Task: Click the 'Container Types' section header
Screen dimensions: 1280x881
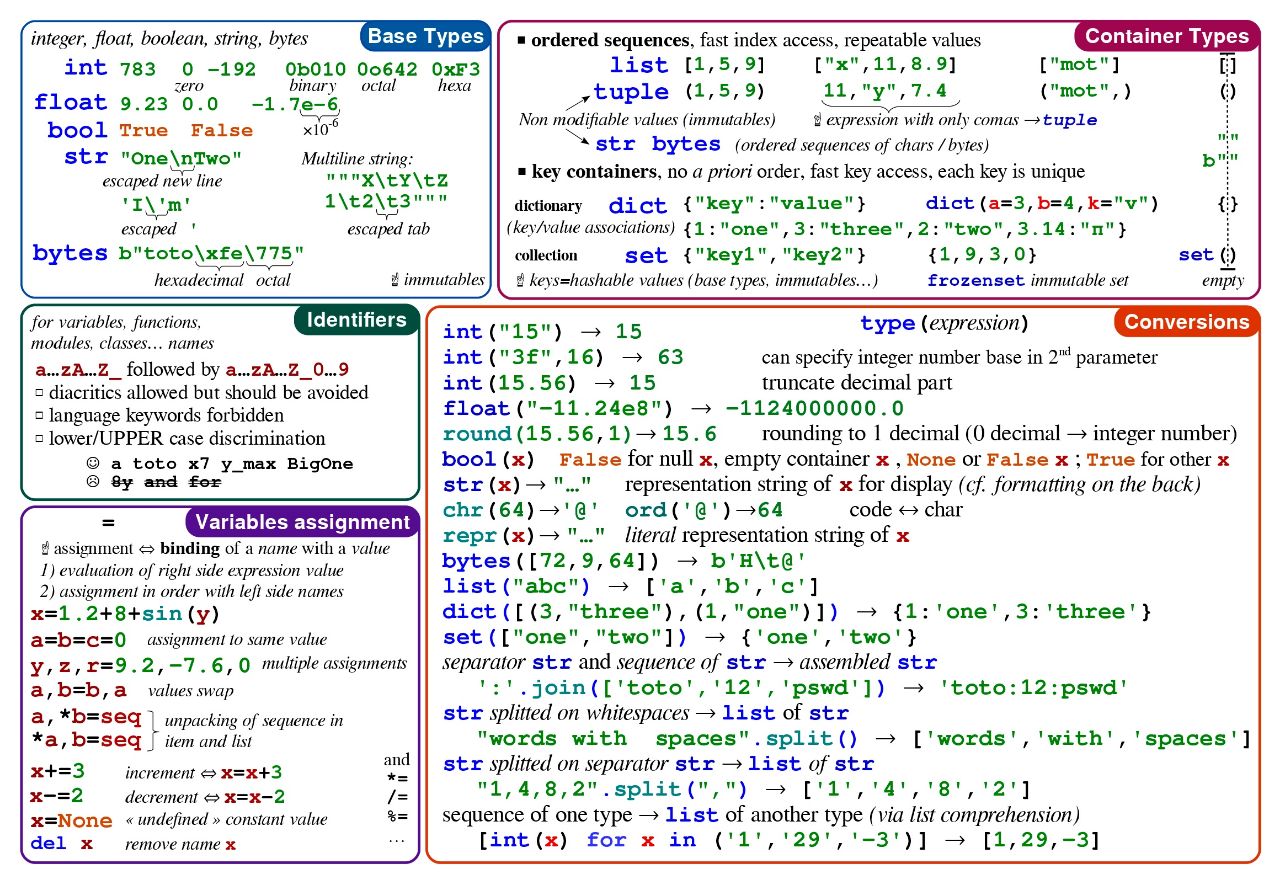Action: [x=1167, y=37]
